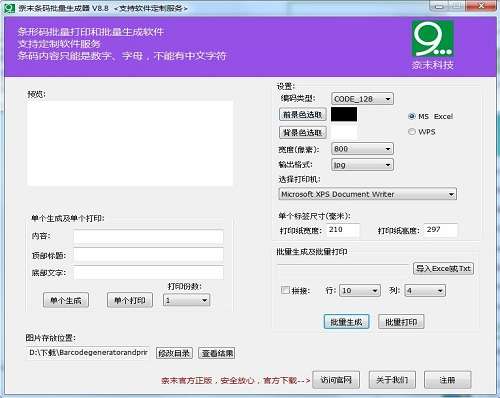
Task: Open the Microsoft XPS Document Writer printer list
Action: click(367, 194)
